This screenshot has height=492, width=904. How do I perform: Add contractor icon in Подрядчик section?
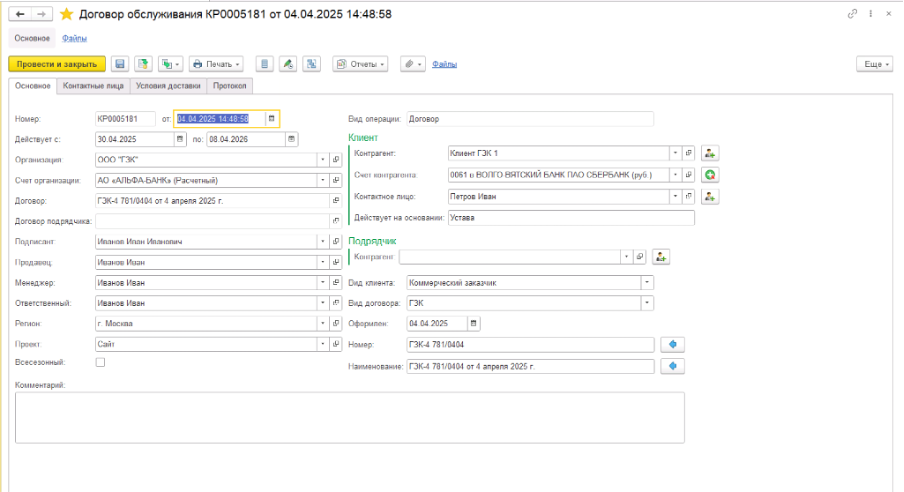(x=661, y=257)
